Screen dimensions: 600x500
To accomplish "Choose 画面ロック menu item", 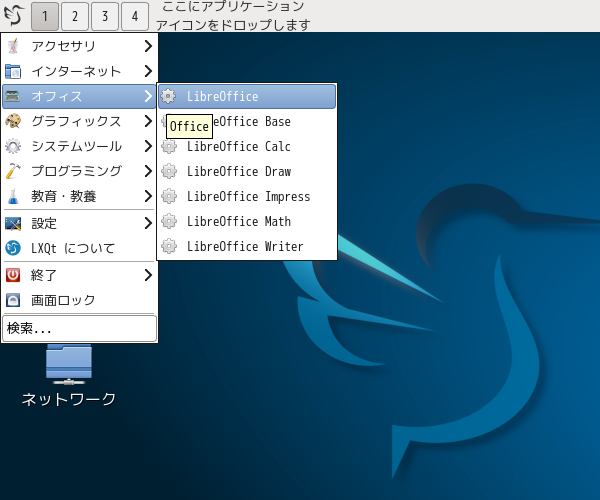I will click(79, 300).
